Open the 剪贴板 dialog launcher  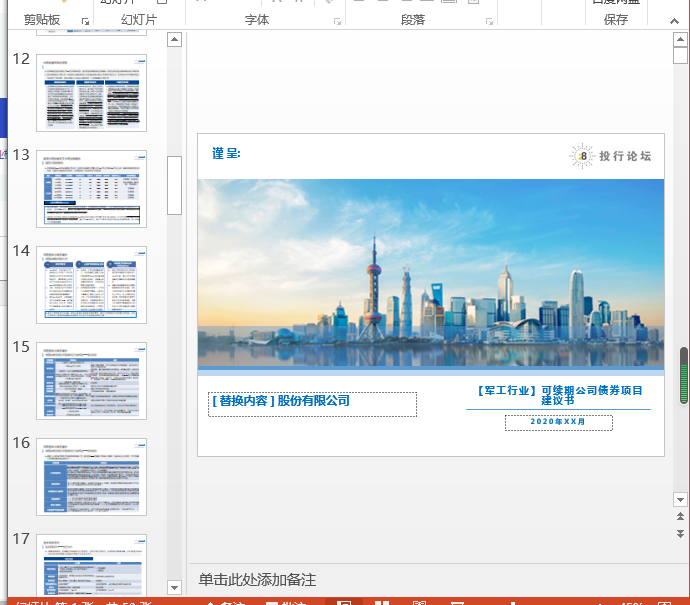coord(85,21)
